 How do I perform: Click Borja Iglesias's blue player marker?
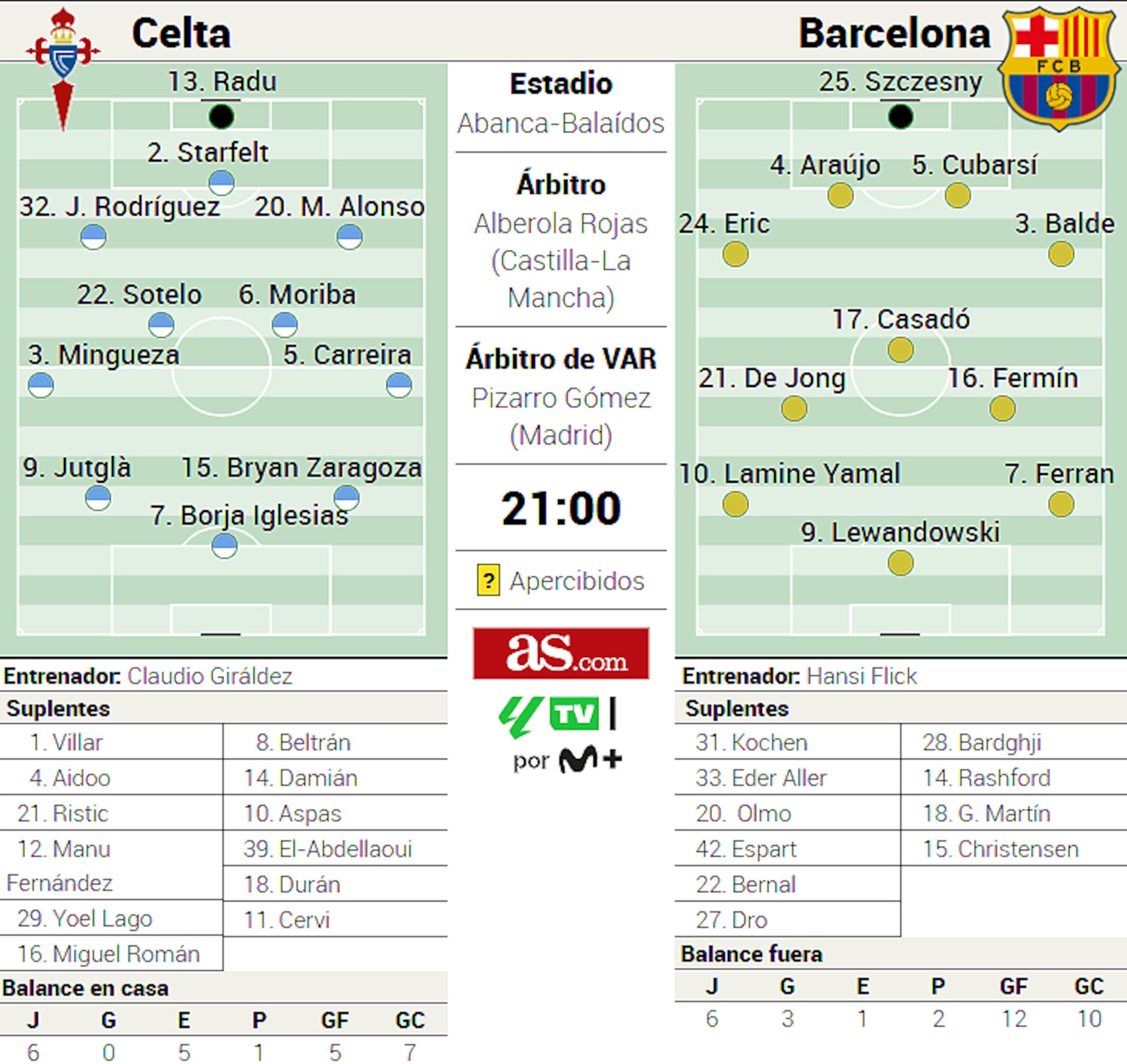pyautogui.click(x=224, y=546)
